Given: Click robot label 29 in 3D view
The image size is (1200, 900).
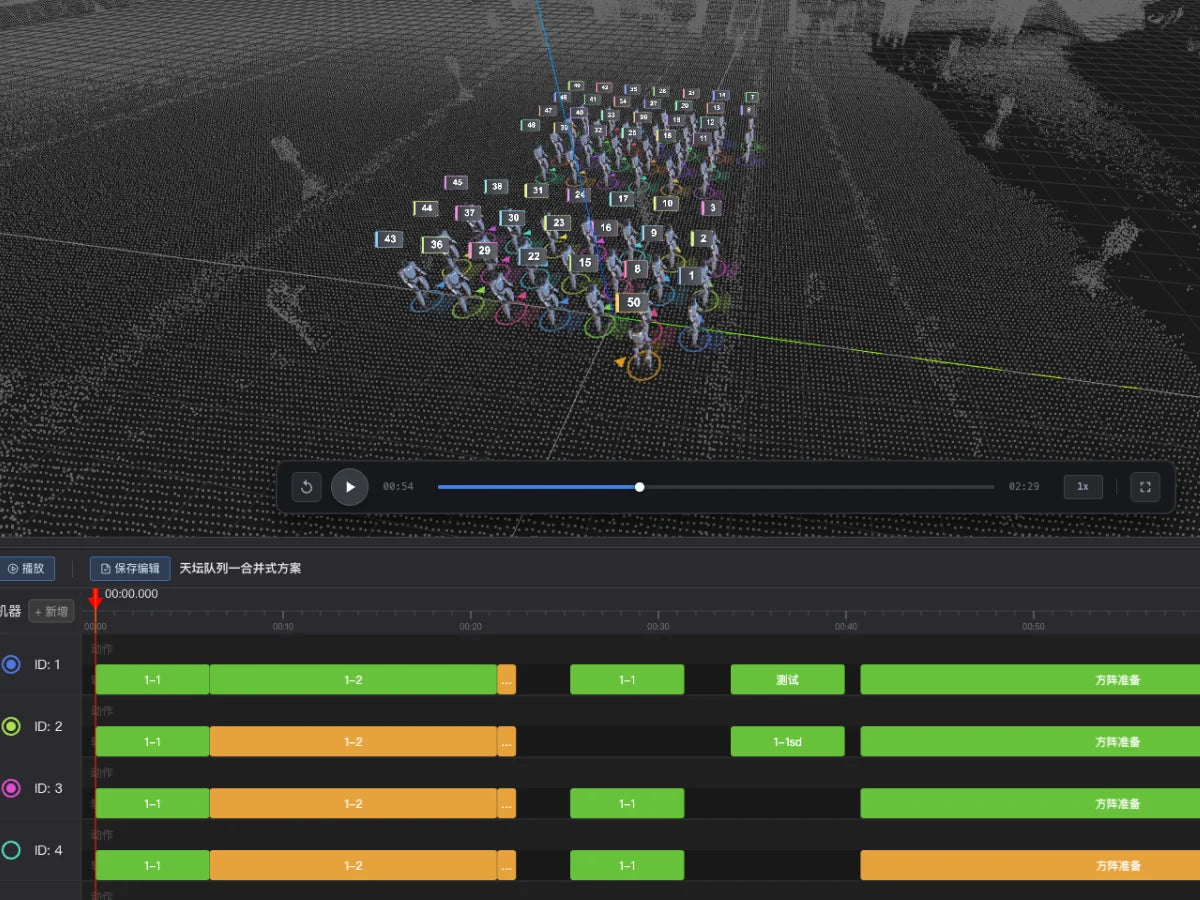Looking at the screenshot, I should (484, 251).
